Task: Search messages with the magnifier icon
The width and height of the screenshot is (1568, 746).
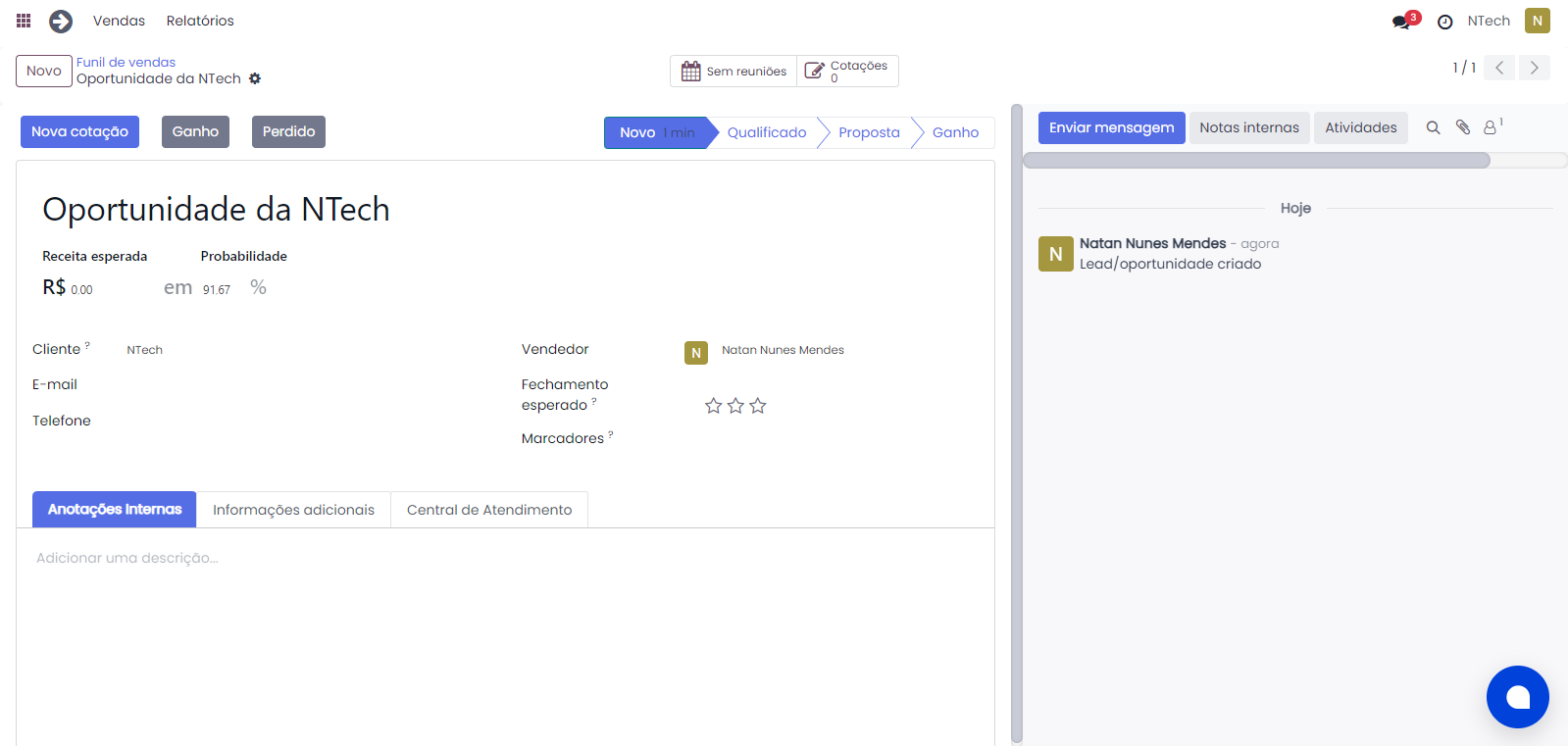Action: click(x=1433, y=127)
